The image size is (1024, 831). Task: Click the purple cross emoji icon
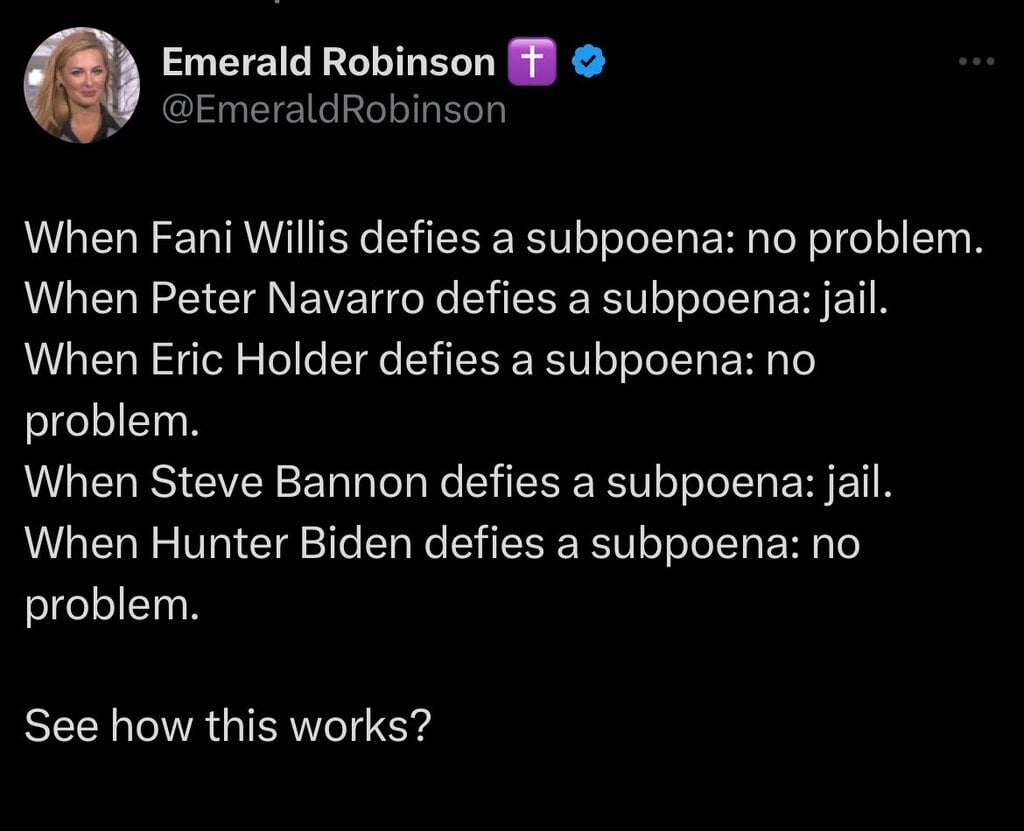(531, 63)
